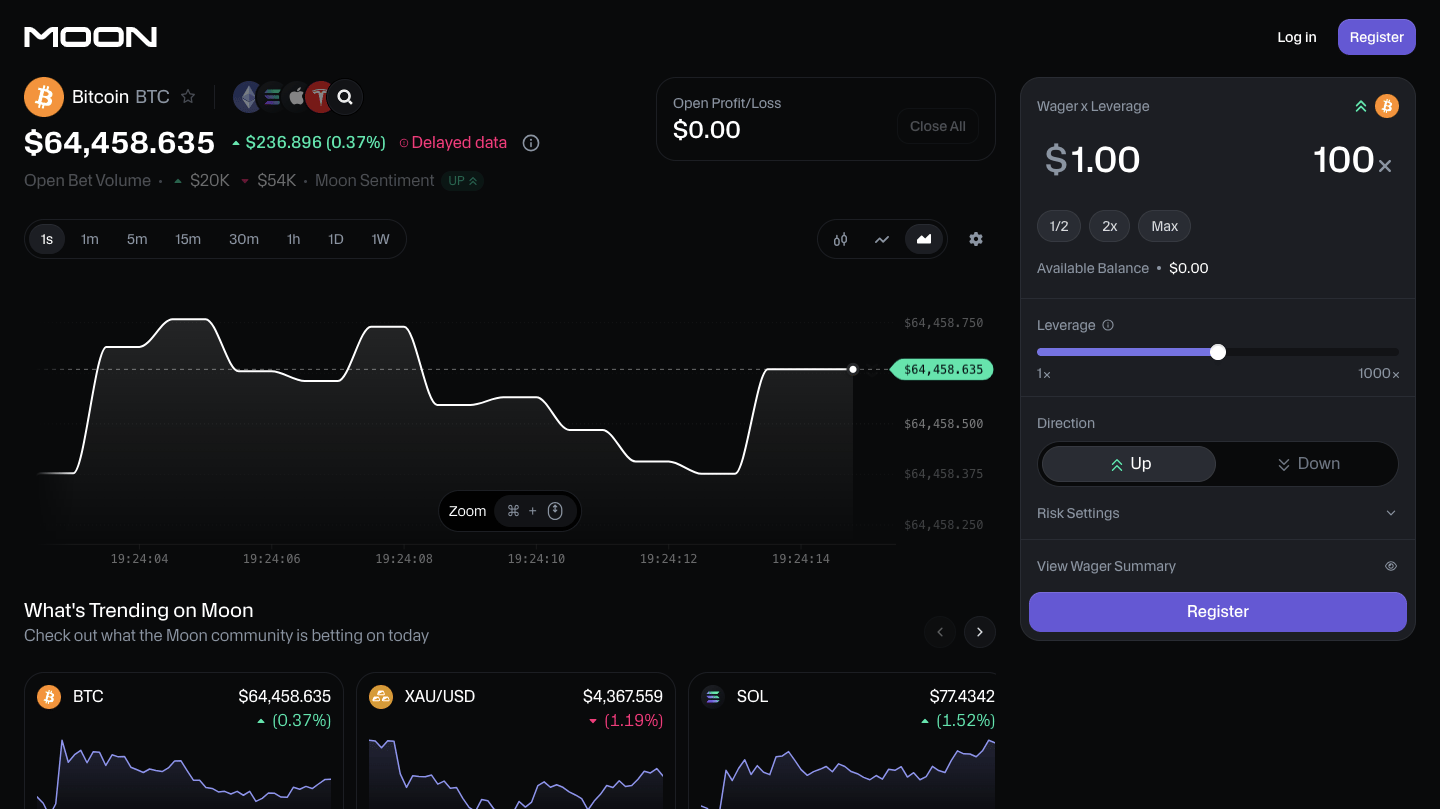This screenshot has width=1440, height=809.
Task: Open asset search magnifier icon
Action: (x=345, y=97)
